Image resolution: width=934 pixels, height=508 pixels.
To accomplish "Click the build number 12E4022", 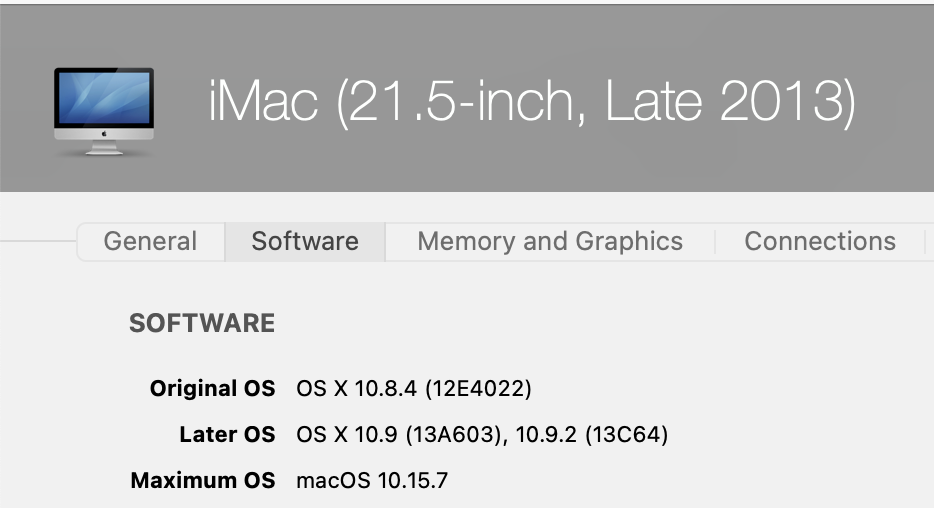I will 478,388.
